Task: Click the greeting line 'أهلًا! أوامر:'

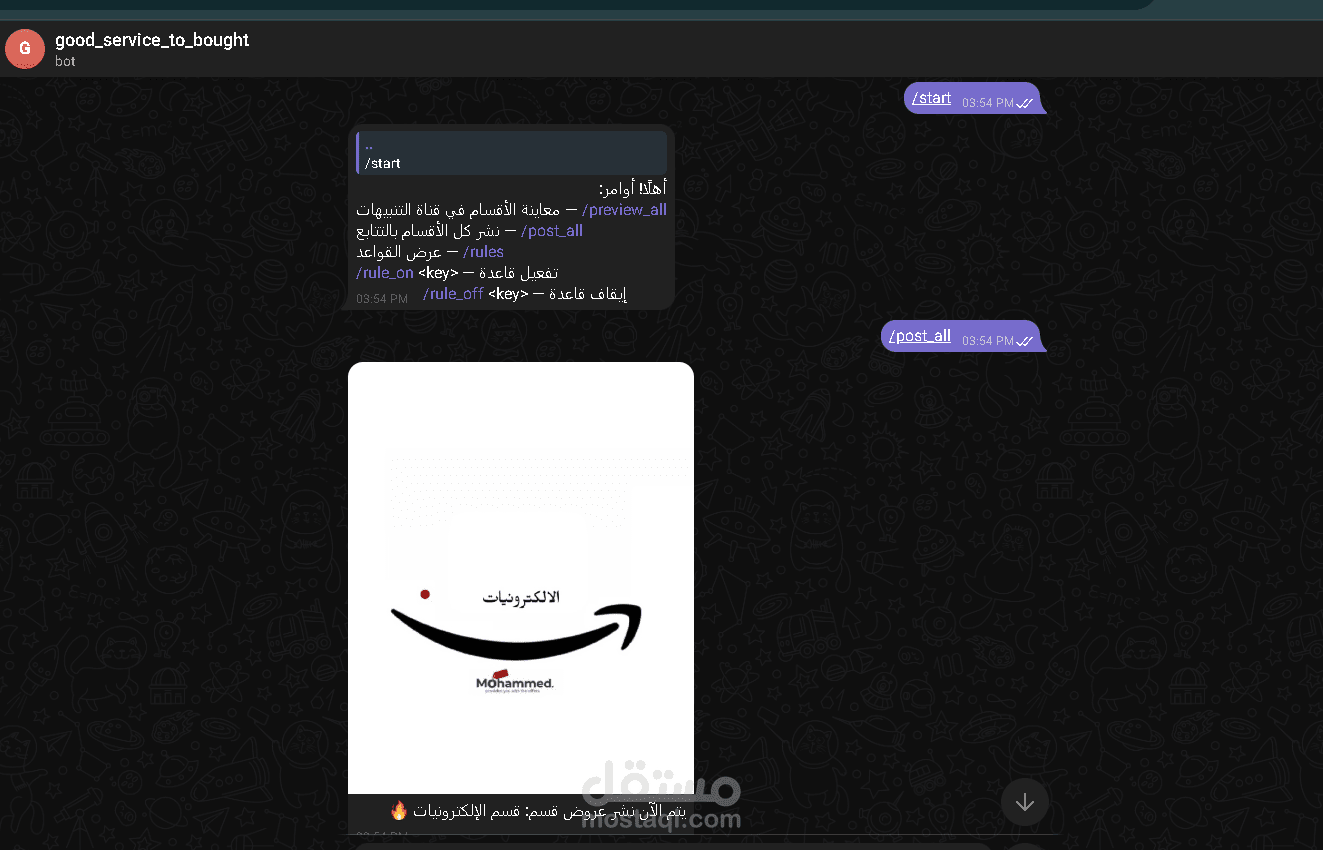Action: pos(632,189)
